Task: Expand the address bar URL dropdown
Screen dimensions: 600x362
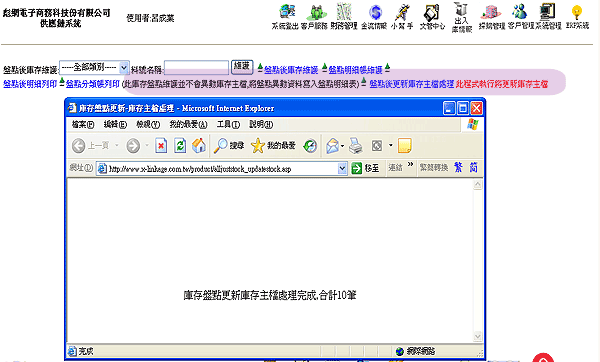Action: point(342,168)
